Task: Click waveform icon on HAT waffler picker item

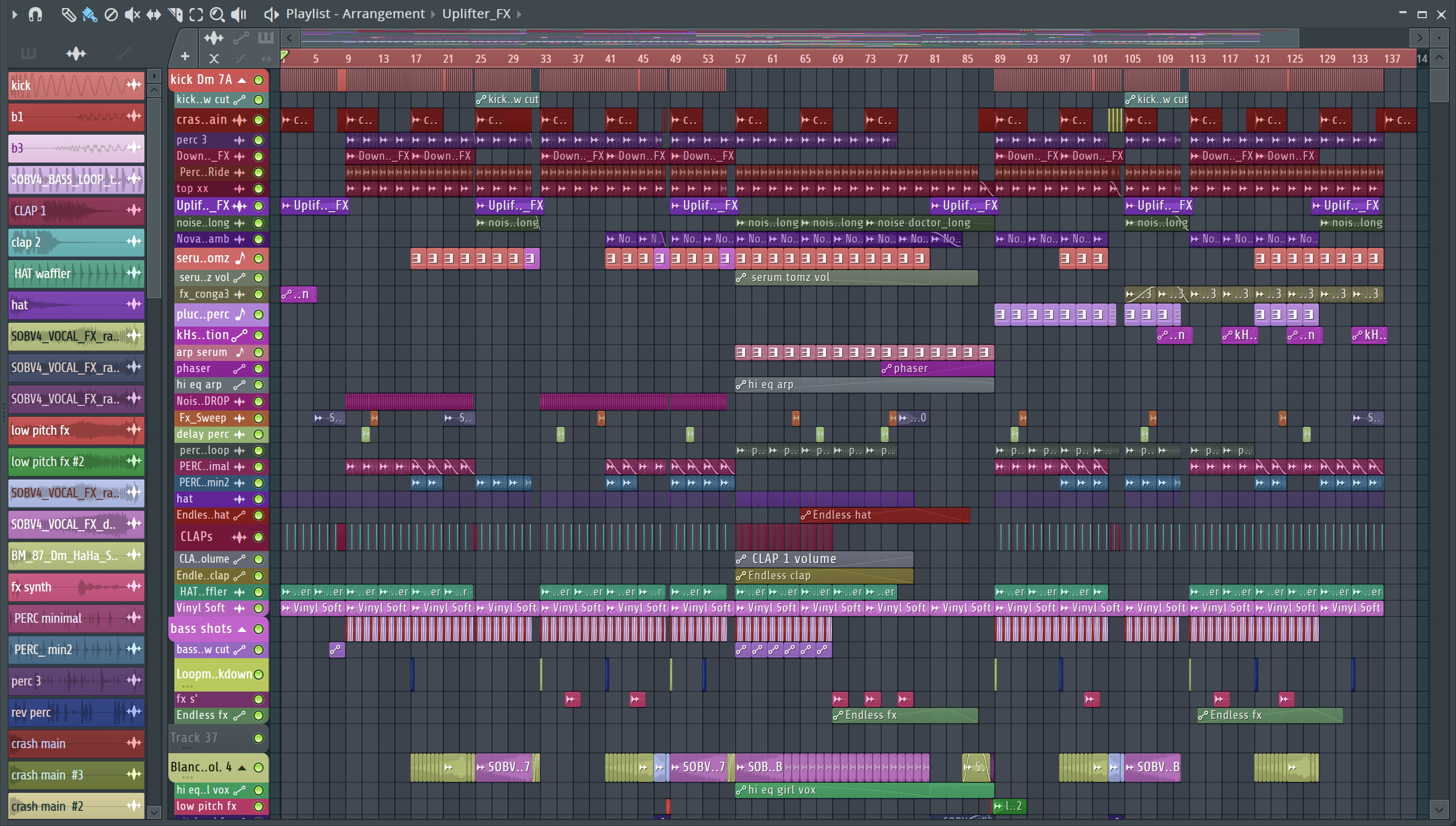Action: coord(134,273)
